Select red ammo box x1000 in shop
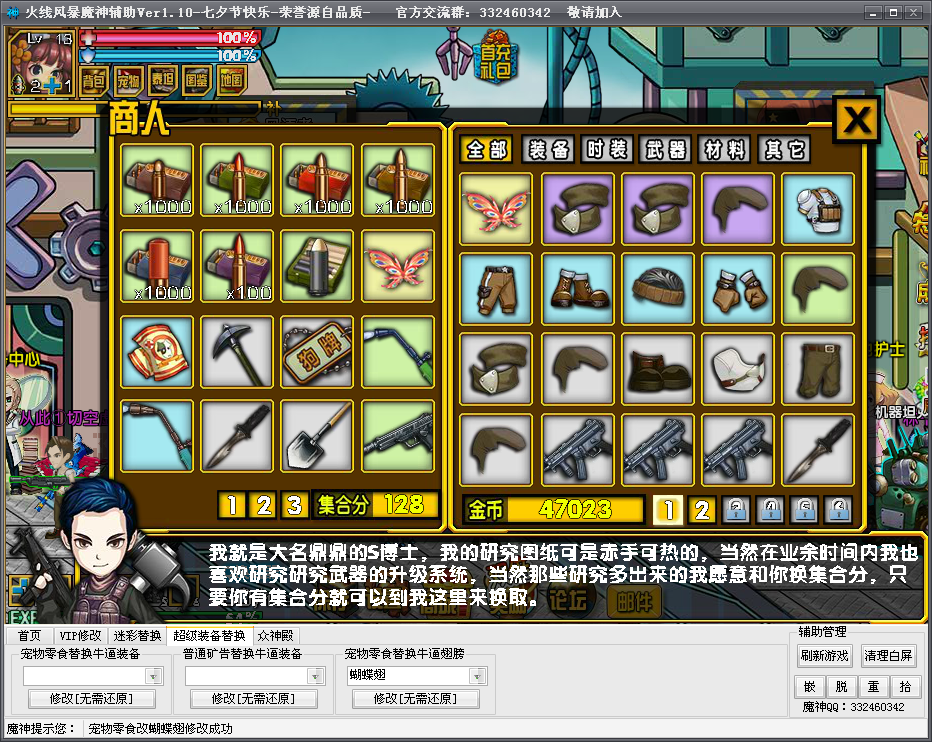This screenshot has height=742, width=932. coord(317,180)
